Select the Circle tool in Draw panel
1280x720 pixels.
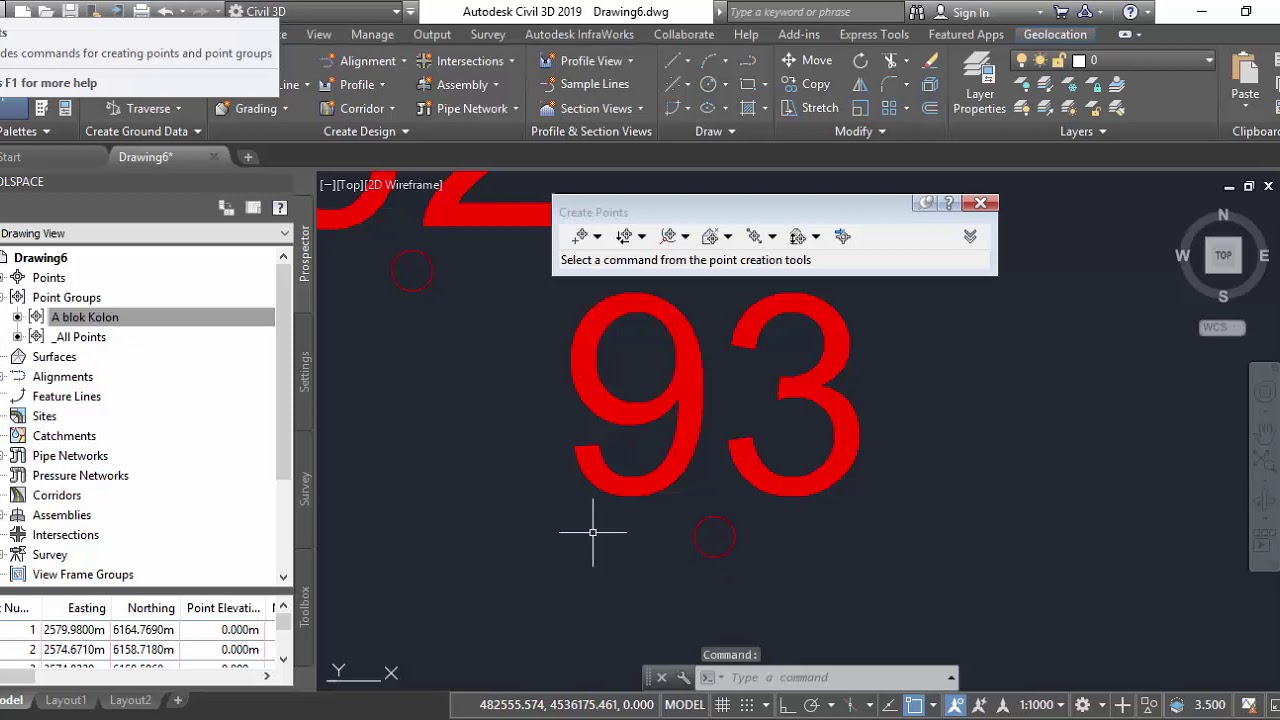(x=709, y=84)
